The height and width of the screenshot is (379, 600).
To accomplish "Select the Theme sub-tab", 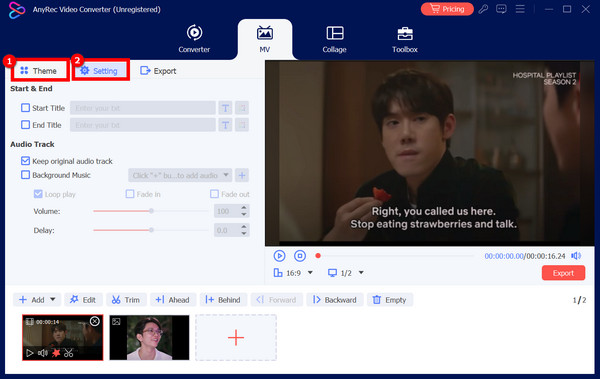I will 40,70.
